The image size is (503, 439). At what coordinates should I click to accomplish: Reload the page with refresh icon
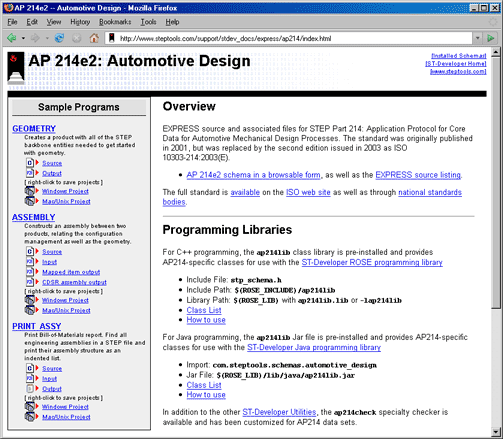(59, 38)
